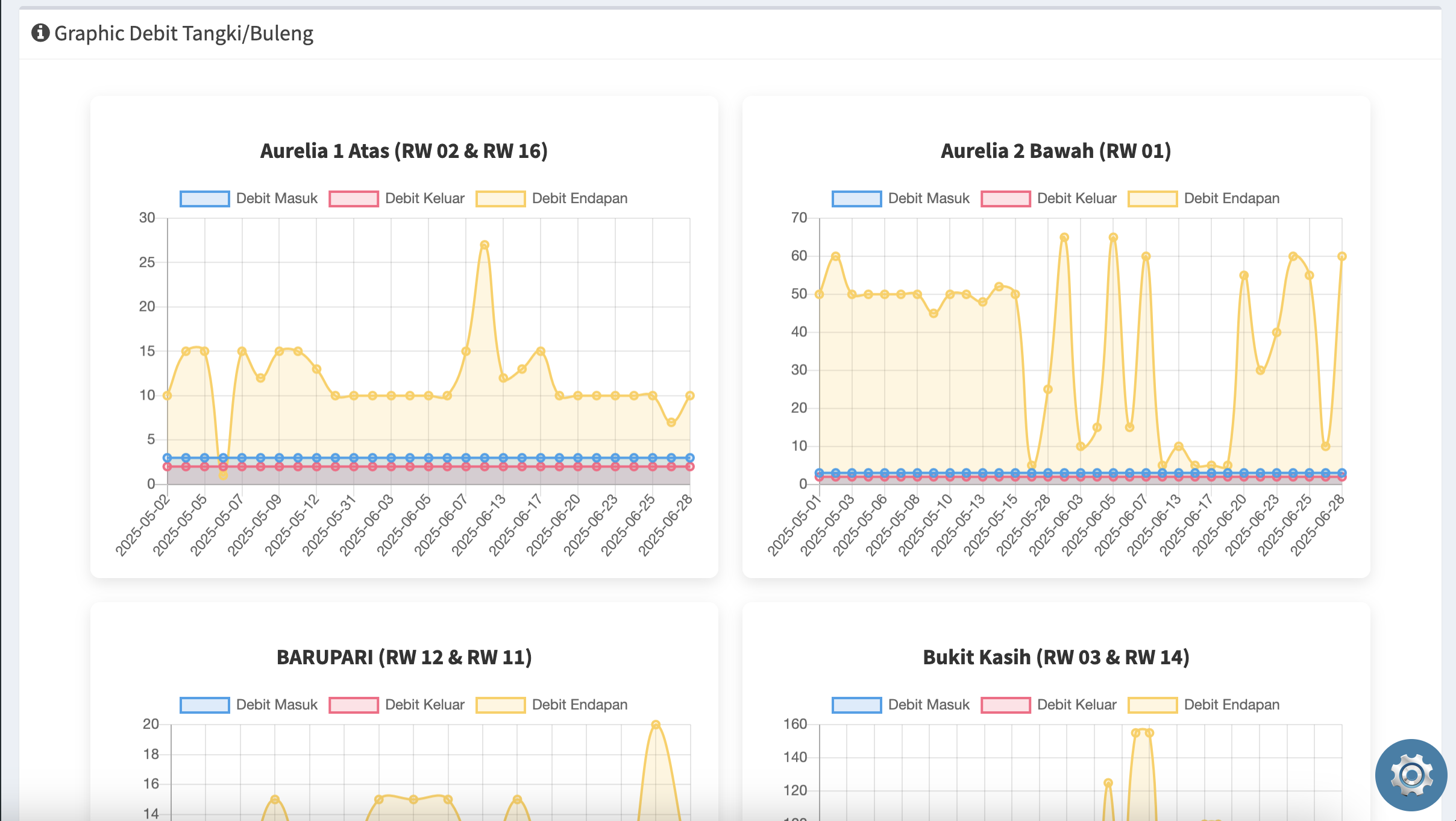Click the info icon beside Graphic Debit Tangki/Buleng

click(40, 33)
